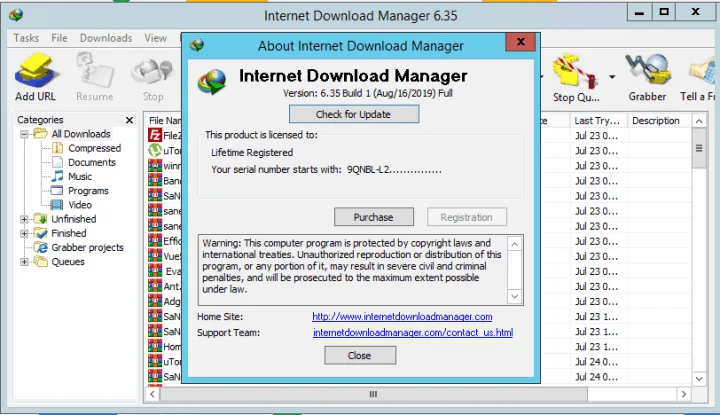Click the Resume toolbar icon
Image resolution: width=720 pixels, height=415 pixels.
tap(94, 76)
